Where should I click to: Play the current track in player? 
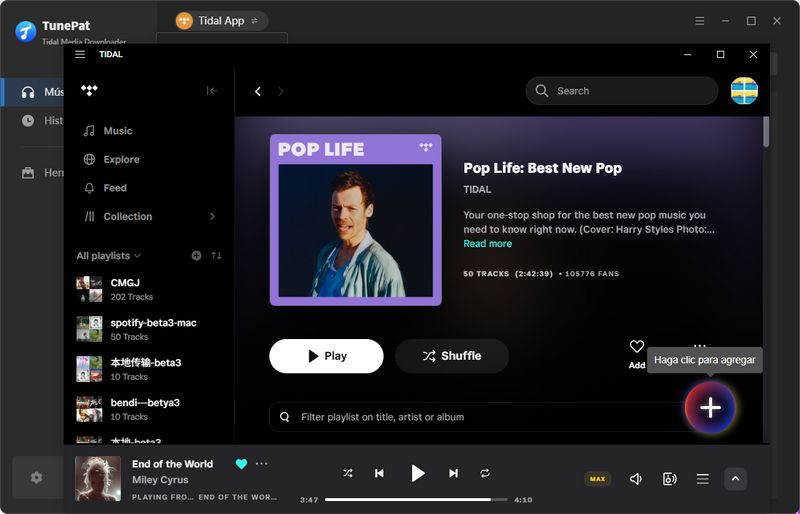click(417, 473)
